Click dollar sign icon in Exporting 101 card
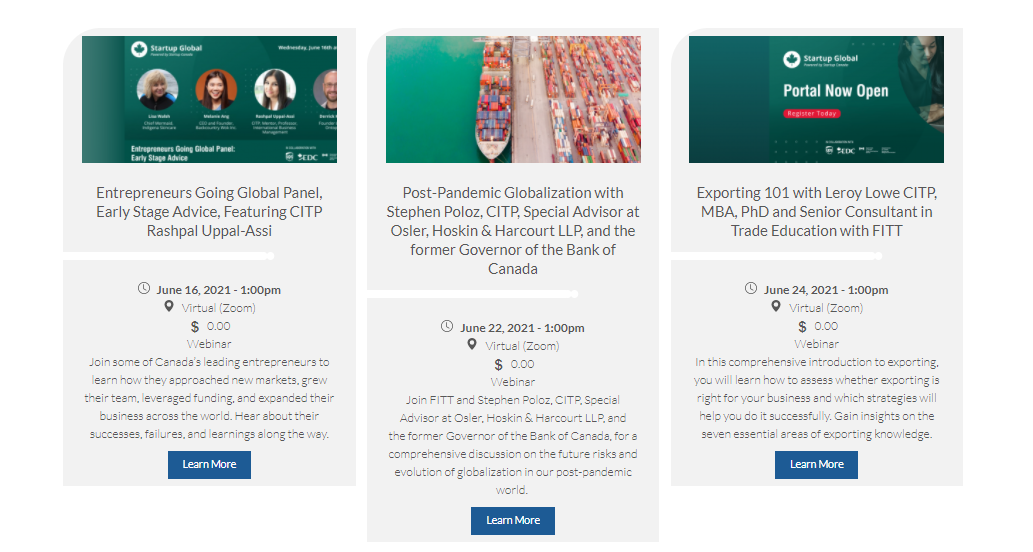Screen dimensions: 1033x552 coord(802,326)
